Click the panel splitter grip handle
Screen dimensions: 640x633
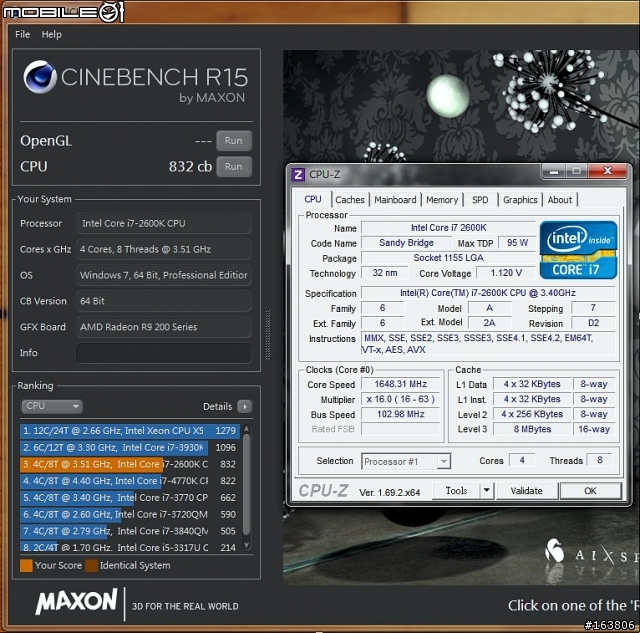tap(268, 335)
